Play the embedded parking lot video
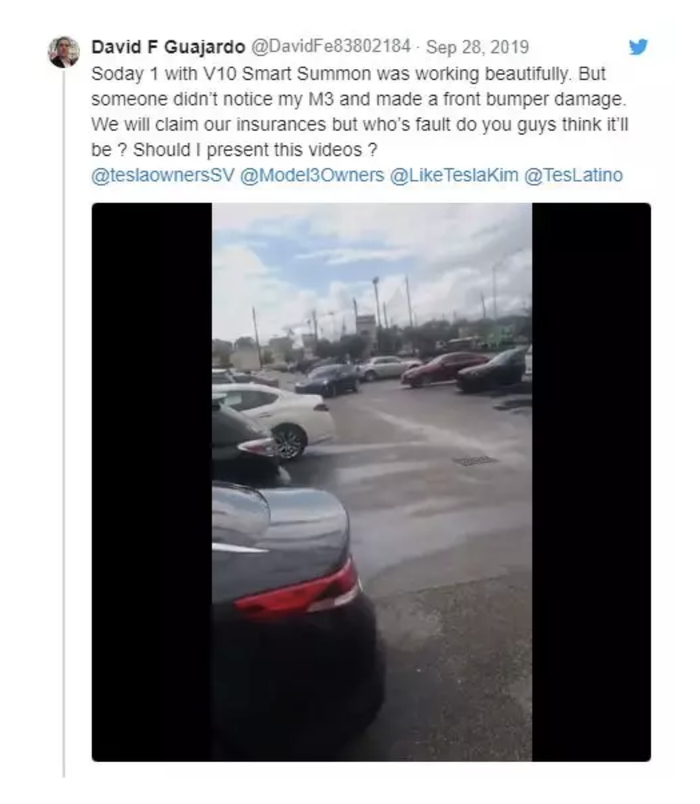Viewport: 700px width, 804px height. click(371, 482)
